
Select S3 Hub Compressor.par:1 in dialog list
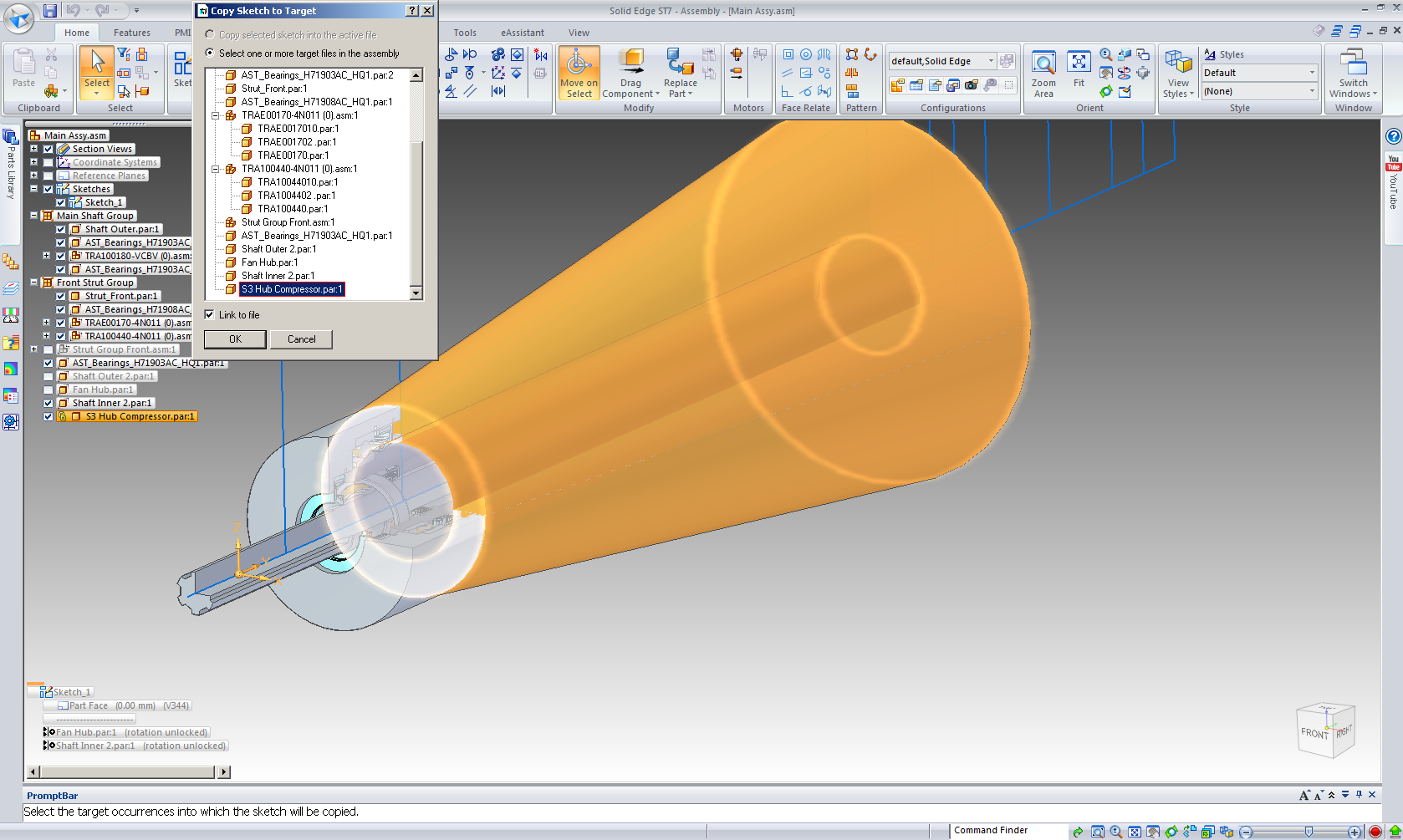pyautogui.click(x=291, y=289)
